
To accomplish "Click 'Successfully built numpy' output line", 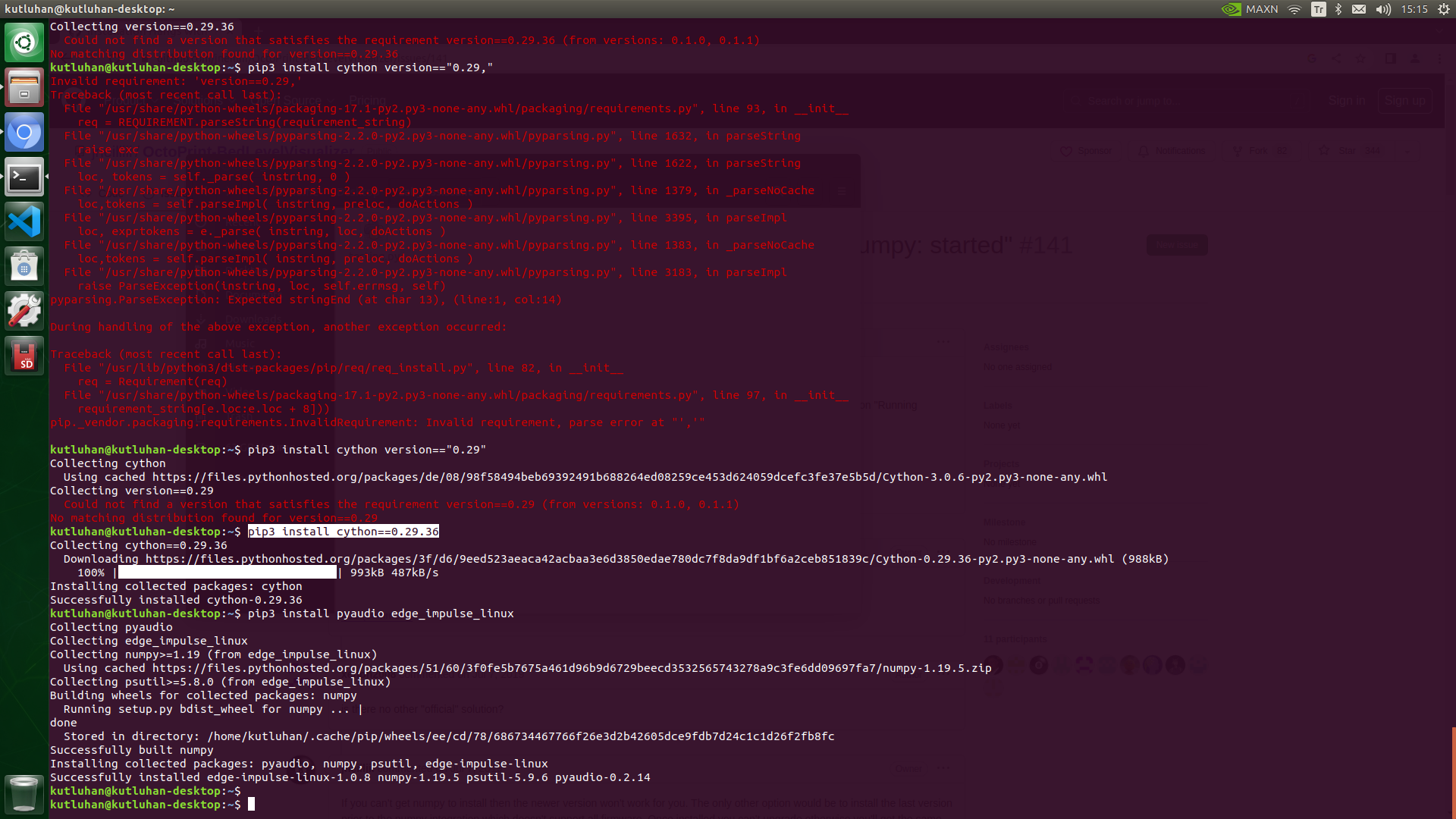I will tap(132, 750).
